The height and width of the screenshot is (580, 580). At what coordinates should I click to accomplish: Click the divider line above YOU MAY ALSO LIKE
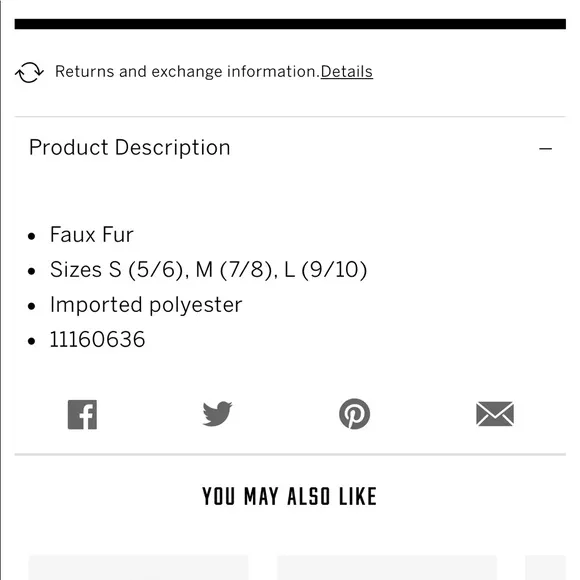point(290,454)
